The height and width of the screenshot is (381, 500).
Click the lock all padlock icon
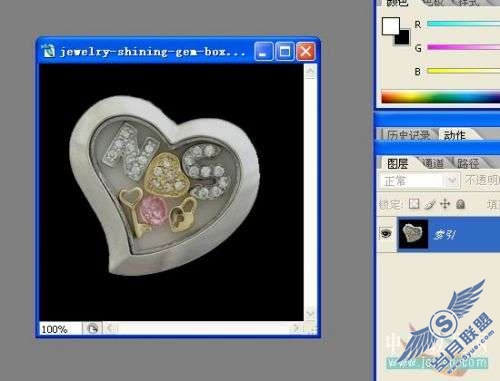461,204
